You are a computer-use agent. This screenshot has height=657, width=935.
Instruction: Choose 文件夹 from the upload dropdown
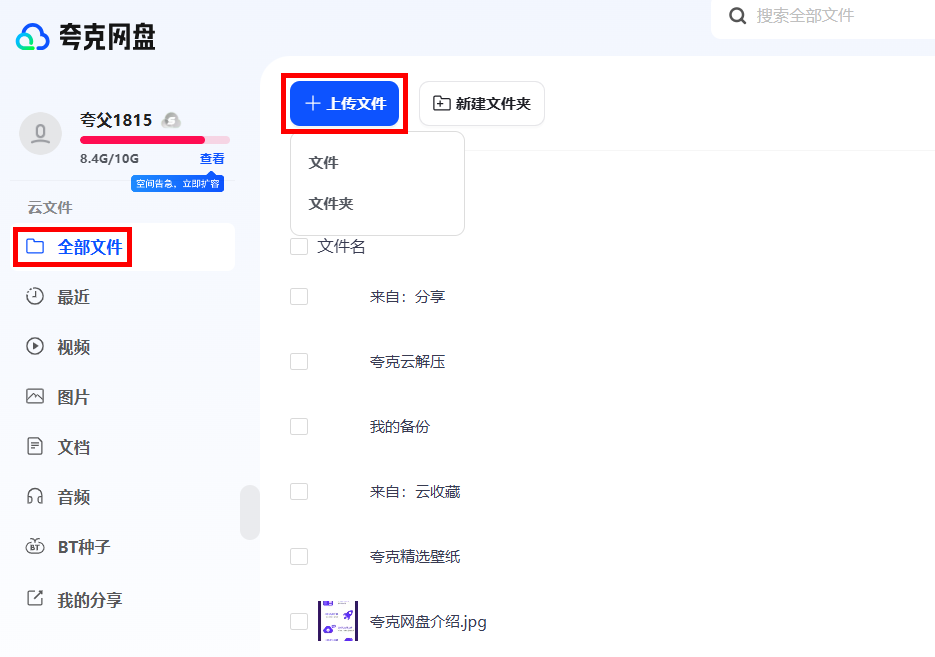pos(331,204)
